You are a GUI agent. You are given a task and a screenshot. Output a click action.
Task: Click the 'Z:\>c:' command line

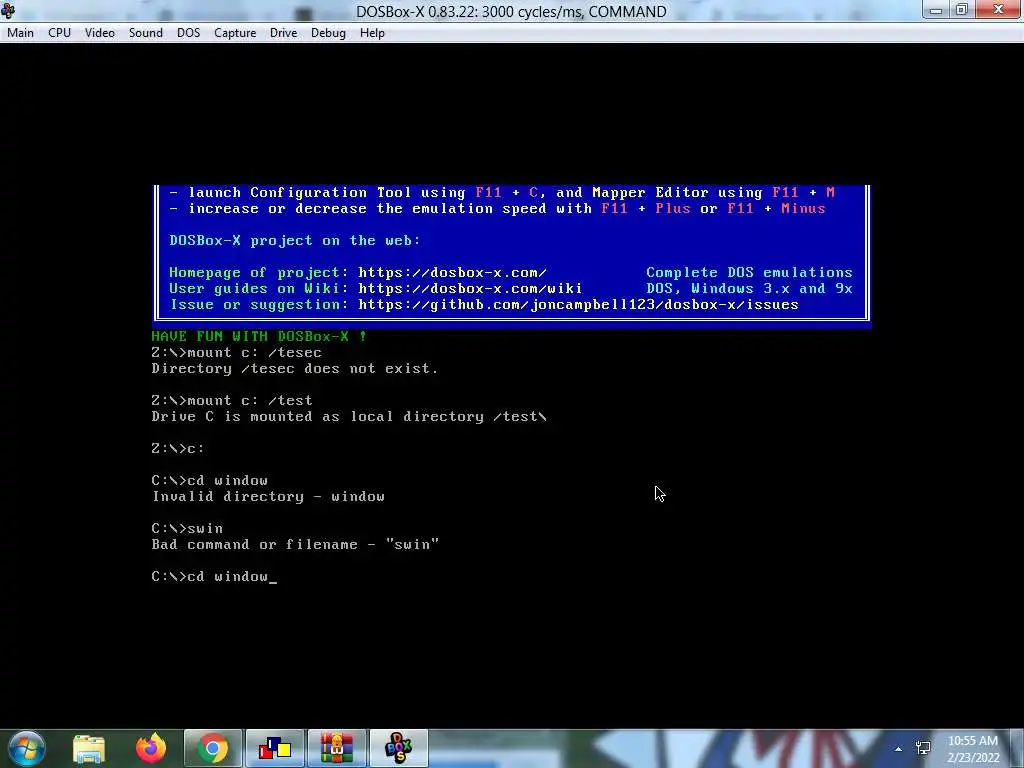[178, 449]
